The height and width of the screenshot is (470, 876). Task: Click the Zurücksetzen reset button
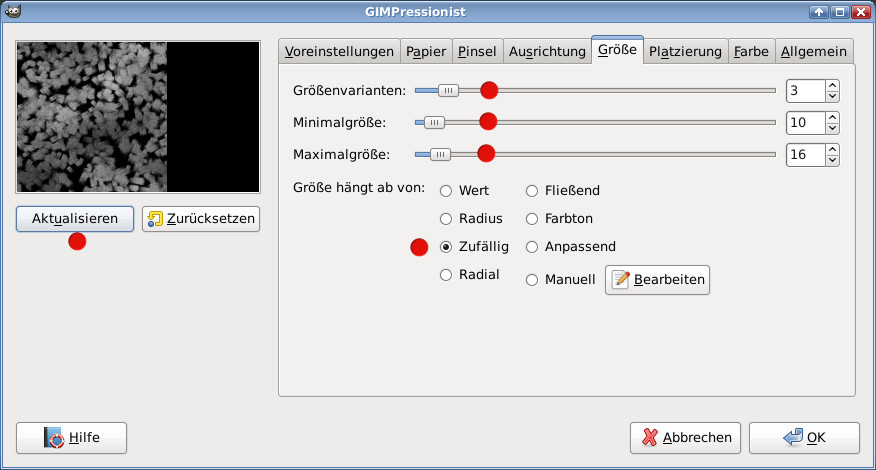coord(201,219)
